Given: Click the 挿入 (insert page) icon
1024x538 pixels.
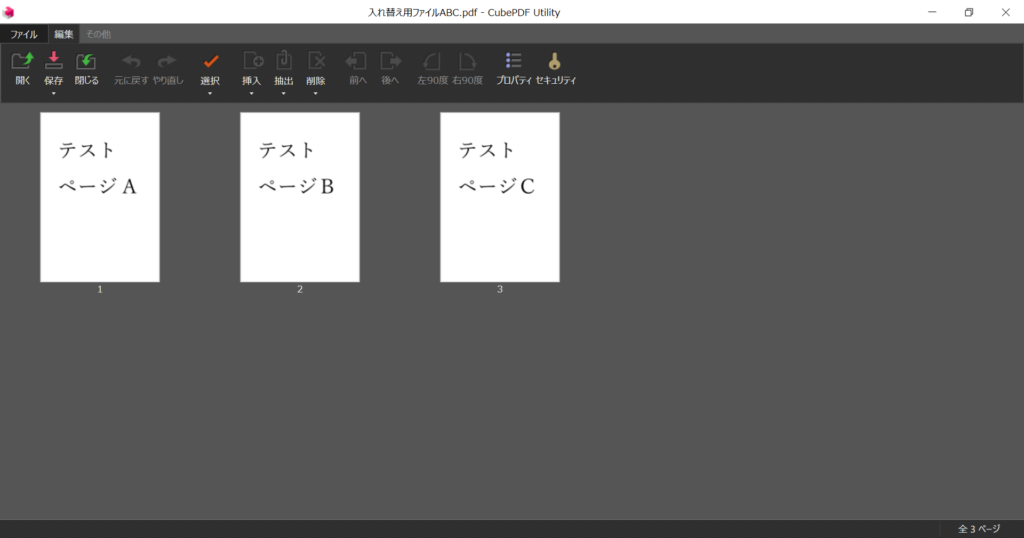Looking at the screenshot, I should tap(253, 61).
